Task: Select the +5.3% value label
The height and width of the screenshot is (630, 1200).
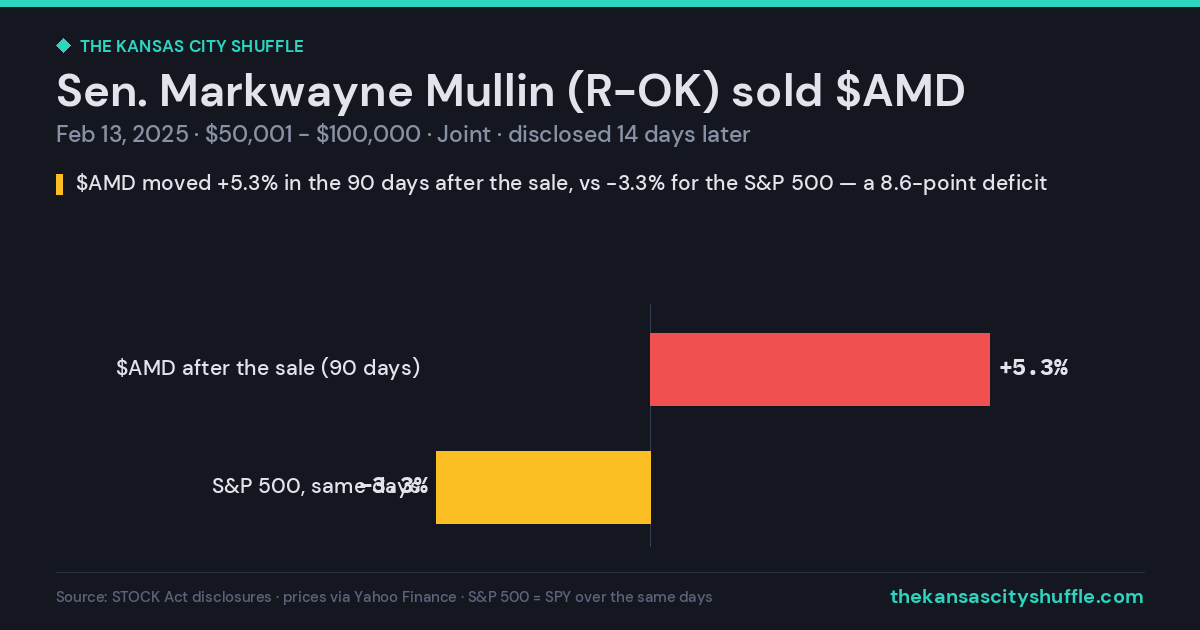Action: [x=1034, y=368]
